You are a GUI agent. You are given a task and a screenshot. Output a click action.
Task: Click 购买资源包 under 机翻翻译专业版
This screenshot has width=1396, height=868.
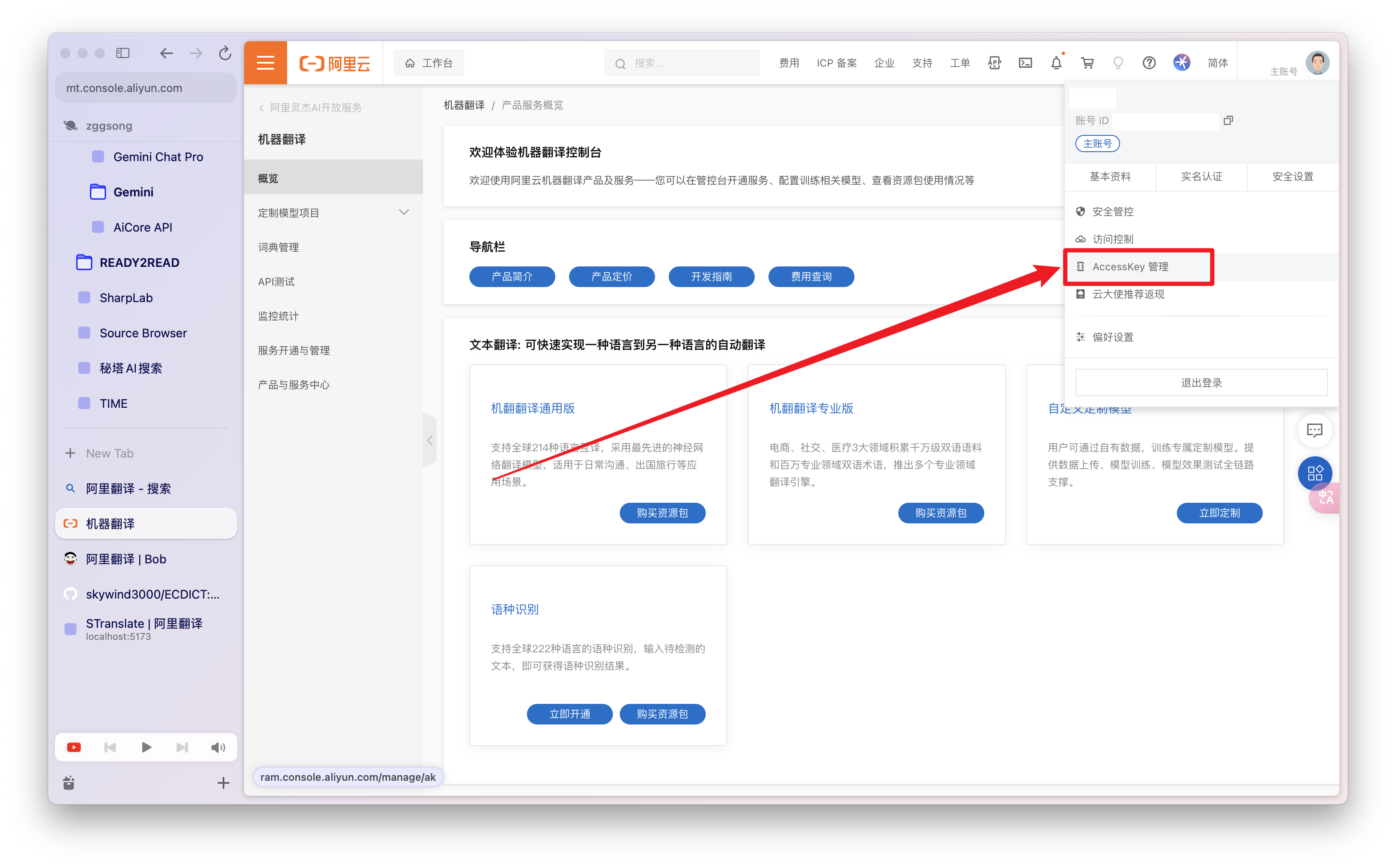(940, 513)
